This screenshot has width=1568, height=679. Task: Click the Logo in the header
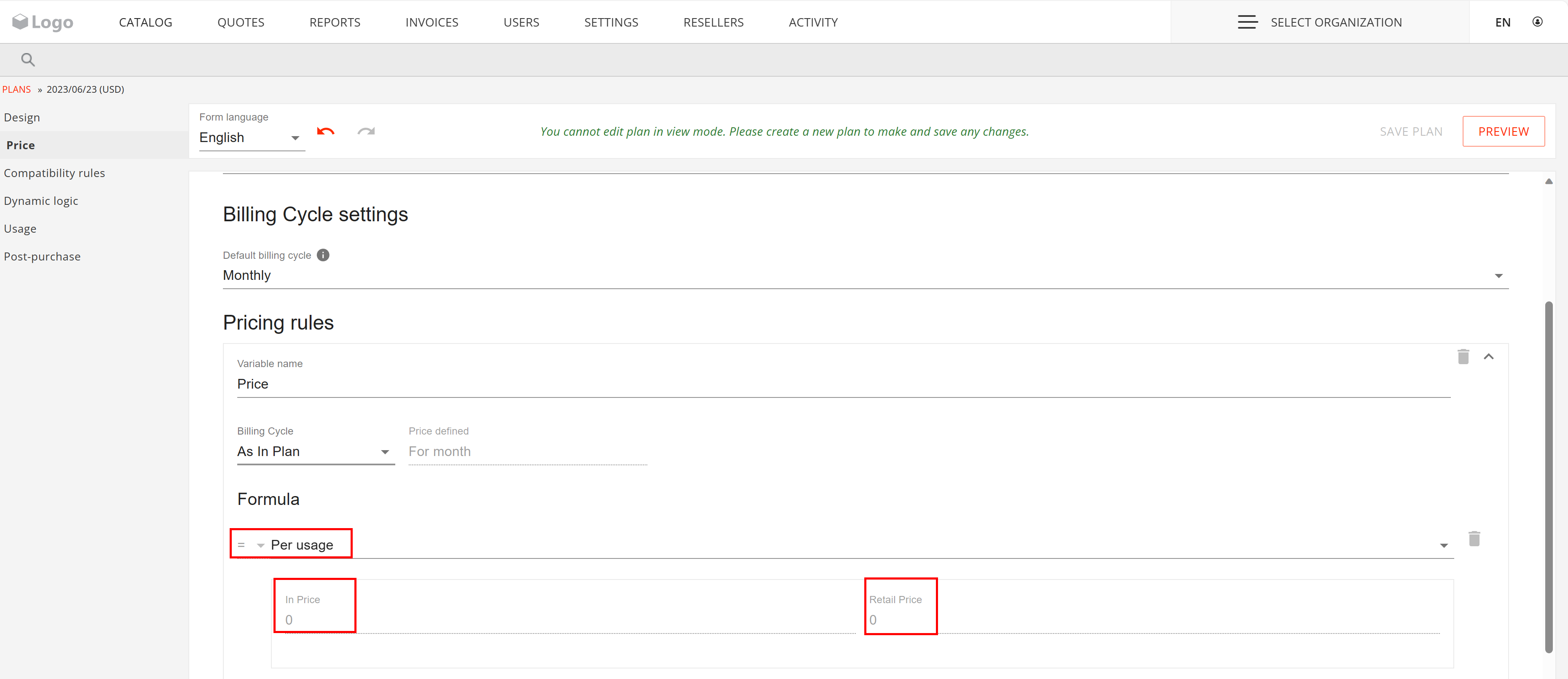(x=43, y=22)
